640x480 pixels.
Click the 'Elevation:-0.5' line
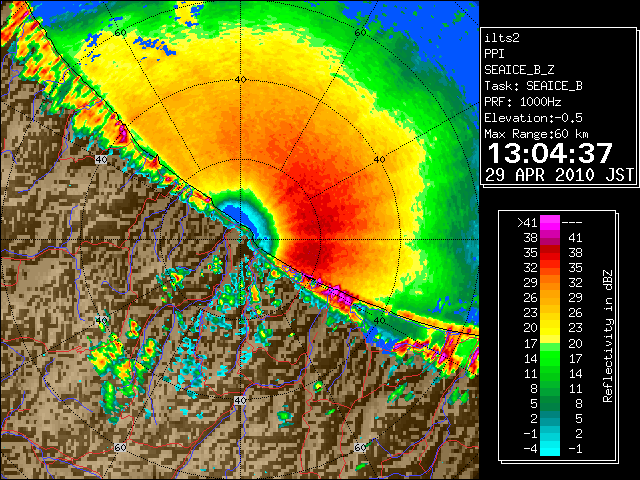pyautogui.click(x=533, y=118)
